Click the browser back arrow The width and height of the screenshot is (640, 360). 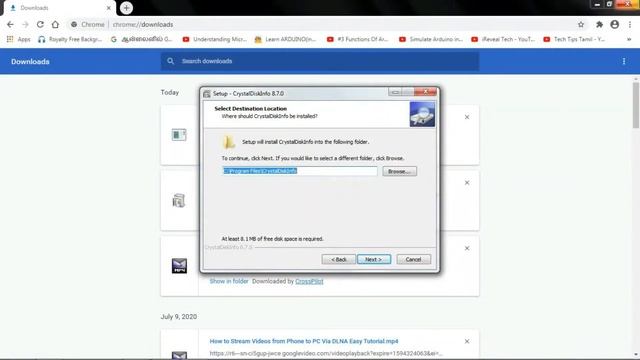(x=10, y=24)
